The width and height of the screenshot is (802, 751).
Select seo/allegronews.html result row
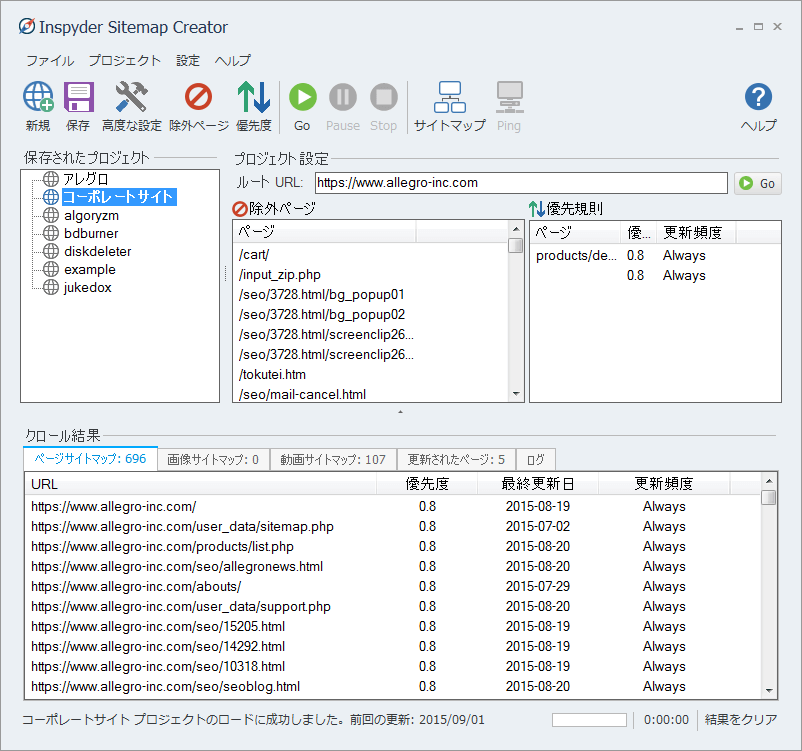click(x=393, y=566)
